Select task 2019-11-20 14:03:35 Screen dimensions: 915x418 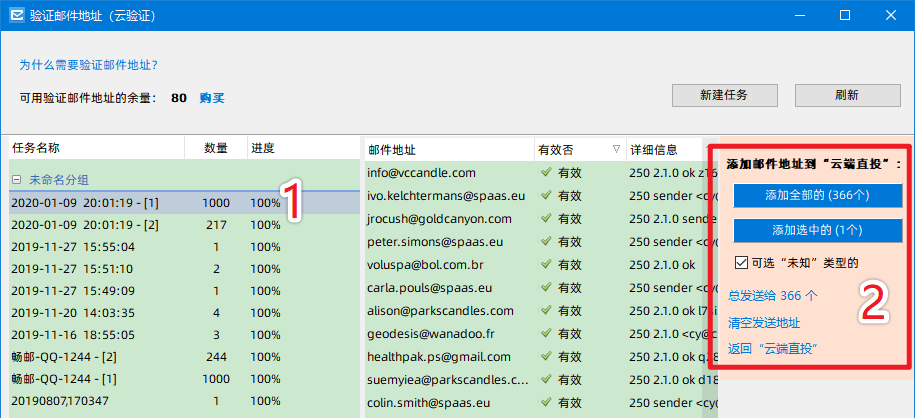click(x=184, y=313)
